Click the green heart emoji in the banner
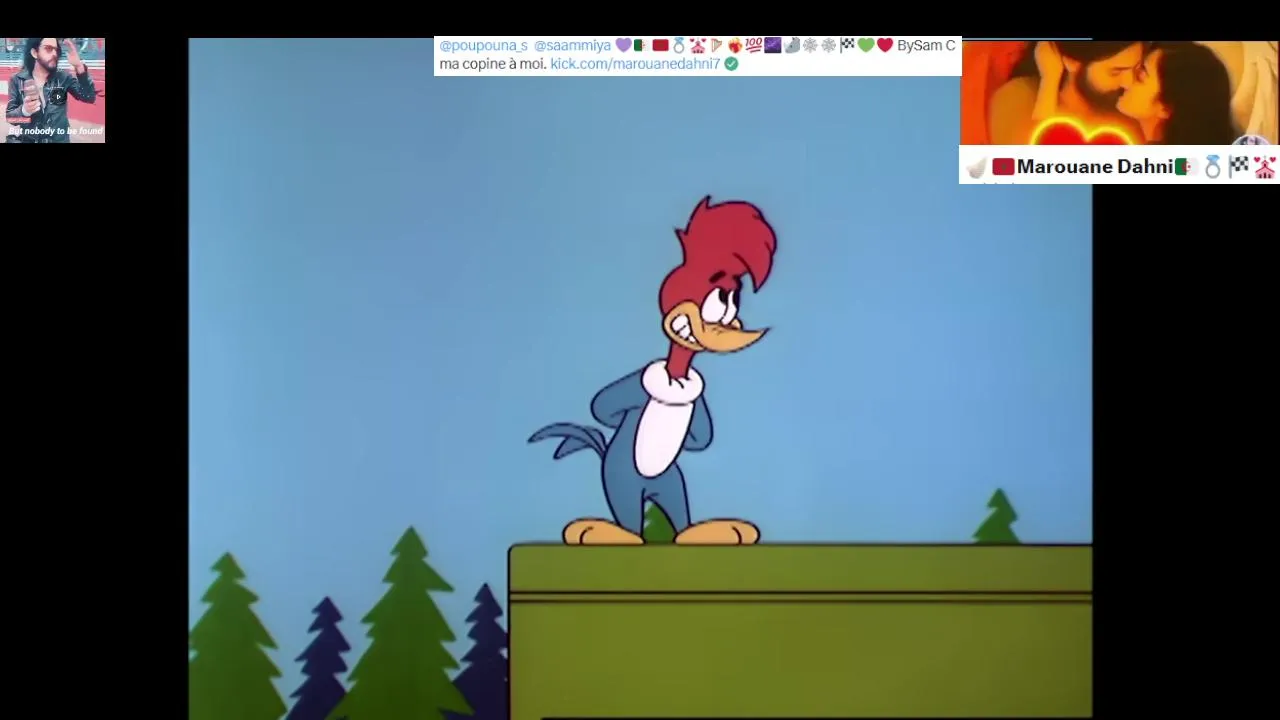This screenshot has width=1280, height=720. tap(866, 46)
